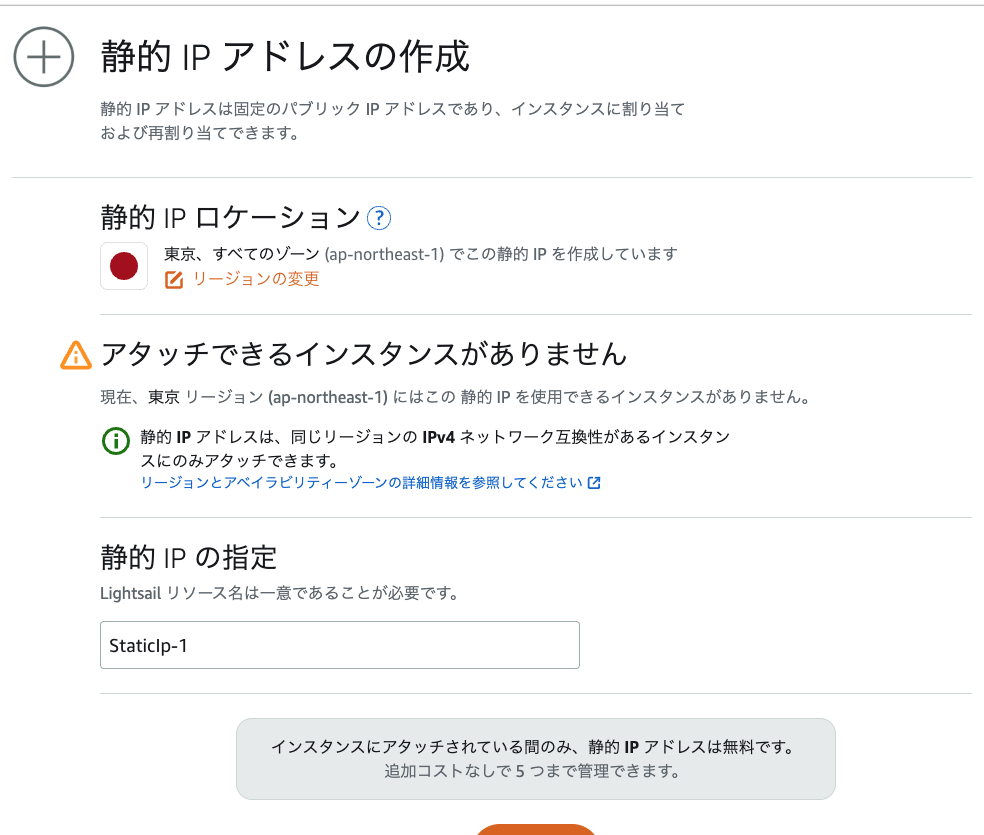Viewport: 984px width, 835px height.
Task: Click the 東京、すべてのゾーン location text
Action: click(420, 254)
